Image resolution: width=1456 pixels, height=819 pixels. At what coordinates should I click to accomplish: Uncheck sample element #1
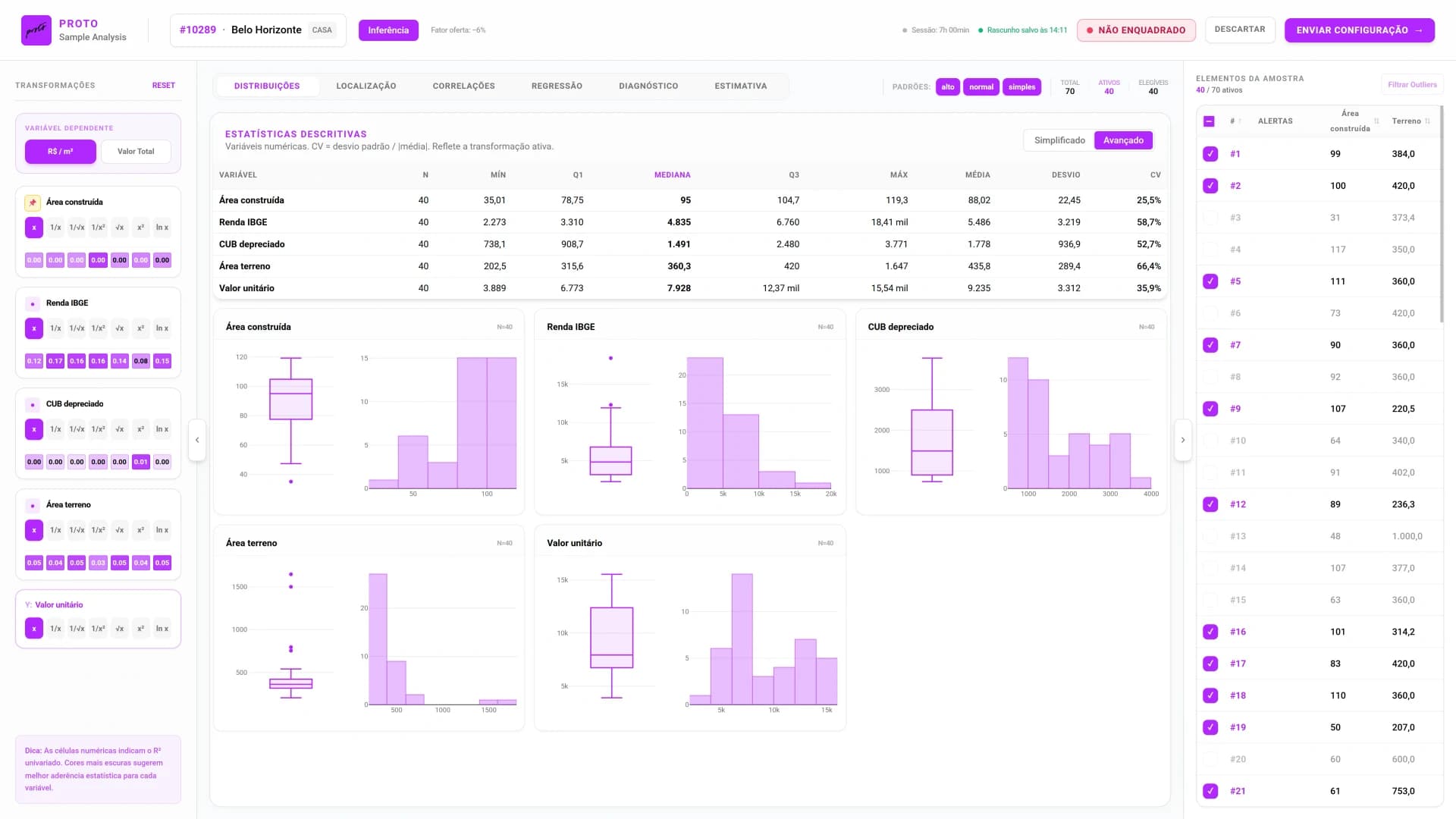[x=1210, y=154]
